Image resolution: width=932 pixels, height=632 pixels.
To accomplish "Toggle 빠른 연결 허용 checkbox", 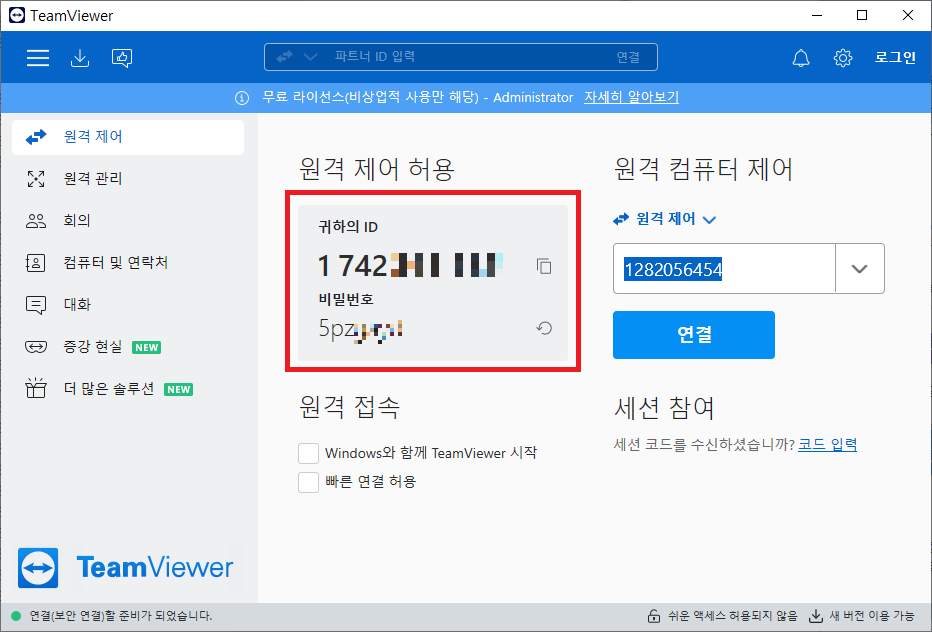I will (x=309, y=482).
